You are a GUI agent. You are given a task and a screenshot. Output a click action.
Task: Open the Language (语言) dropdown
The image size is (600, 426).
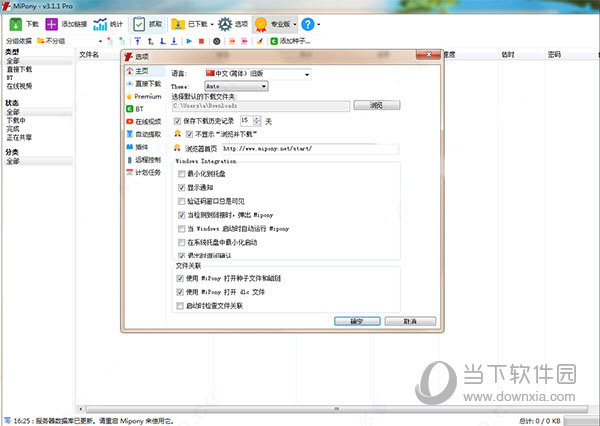[258, 74]
